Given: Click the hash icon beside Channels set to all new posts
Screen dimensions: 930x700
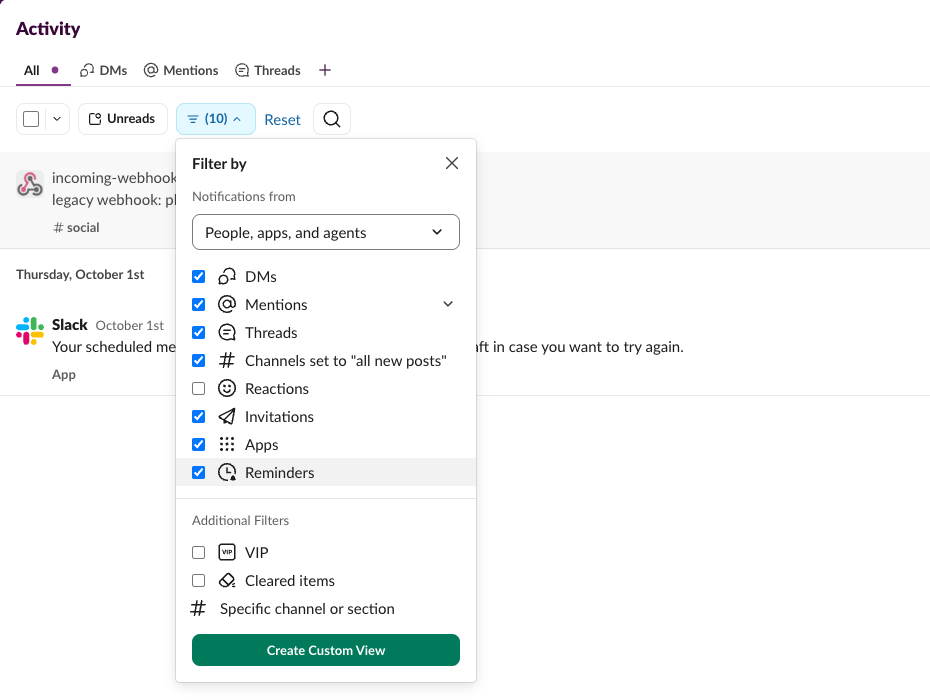Looking at the screenshot, I should [227, 361].
